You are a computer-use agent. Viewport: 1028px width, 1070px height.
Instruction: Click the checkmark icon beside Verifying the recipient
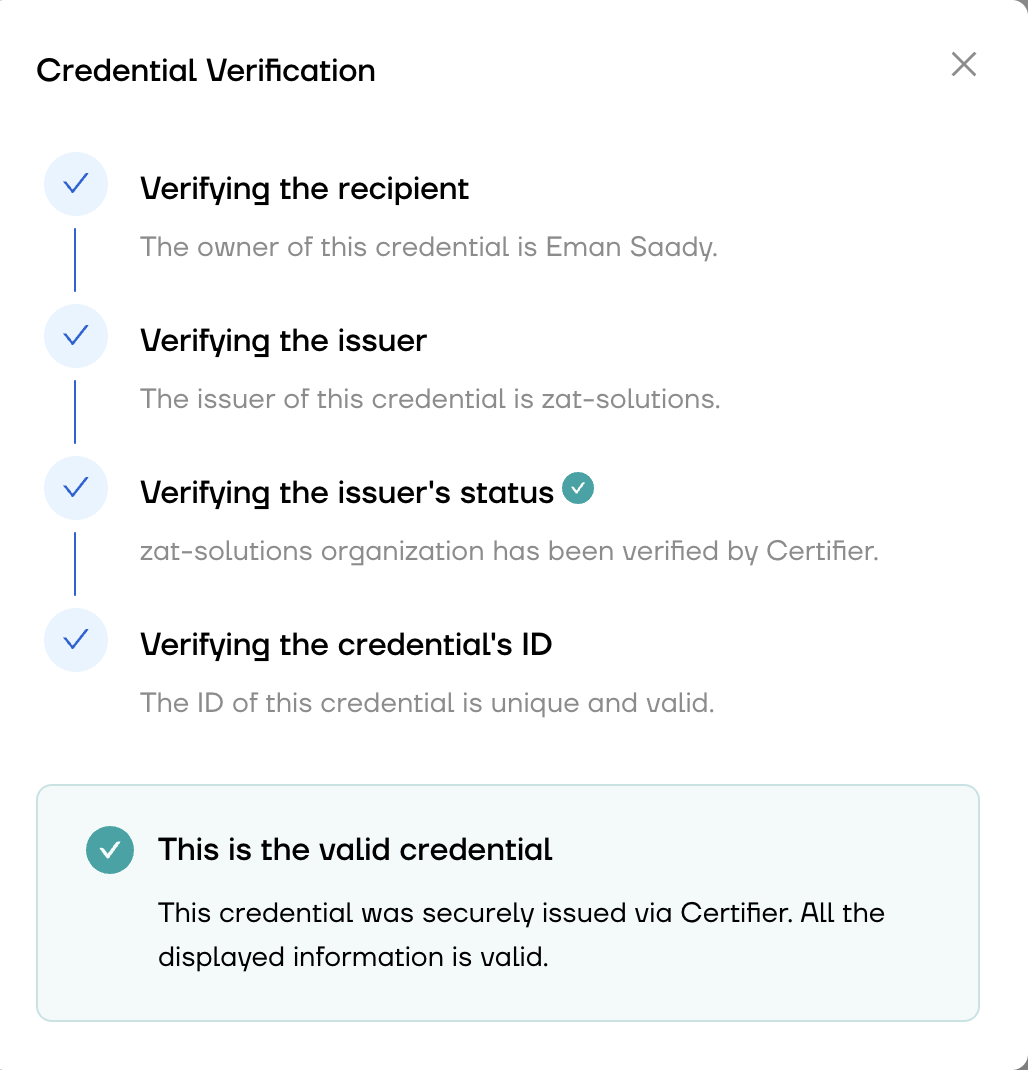click(76, 184)
